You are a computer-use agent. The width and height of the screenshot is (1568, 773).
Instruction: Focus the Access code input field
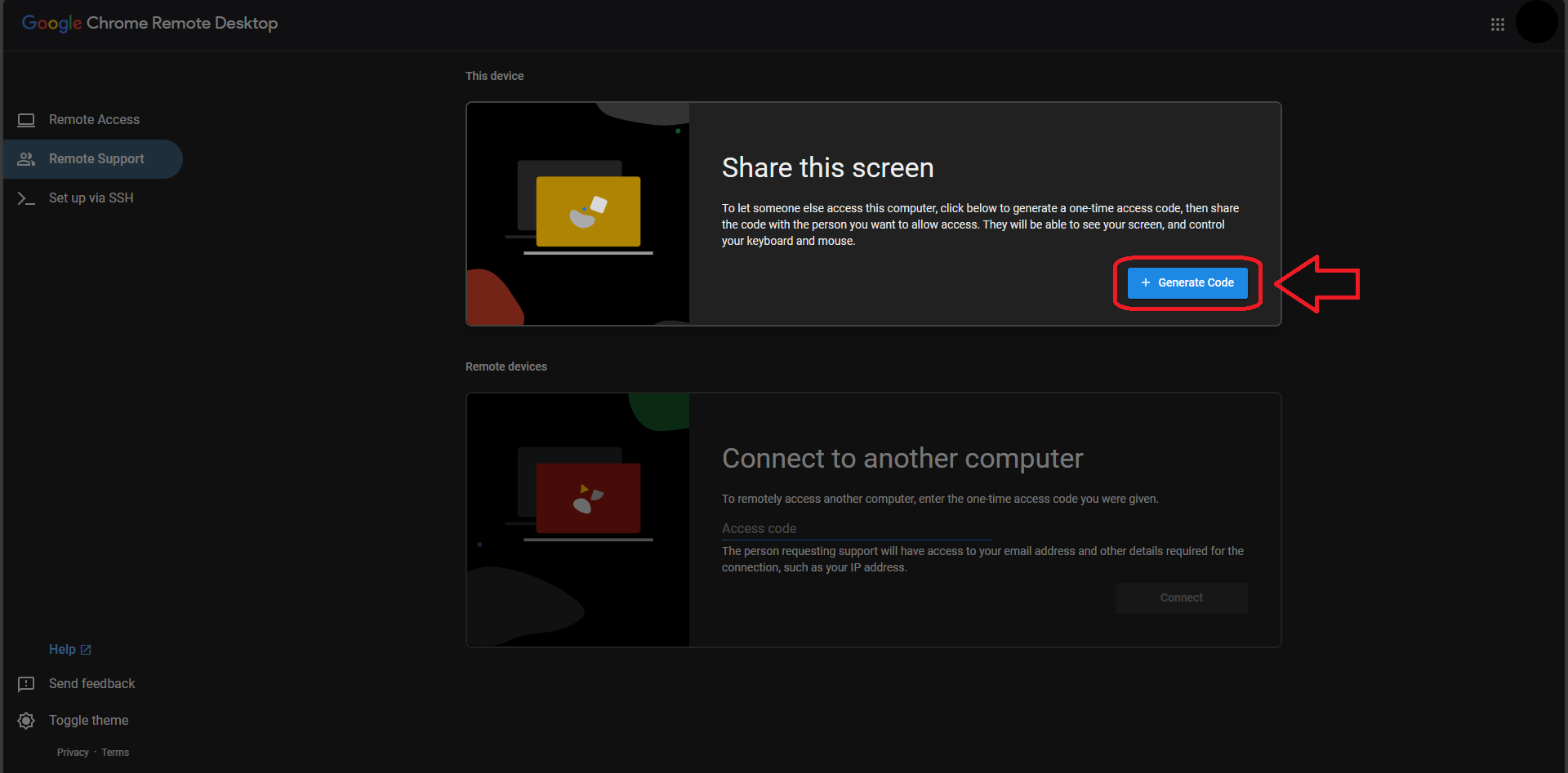(x=856, y=529)
